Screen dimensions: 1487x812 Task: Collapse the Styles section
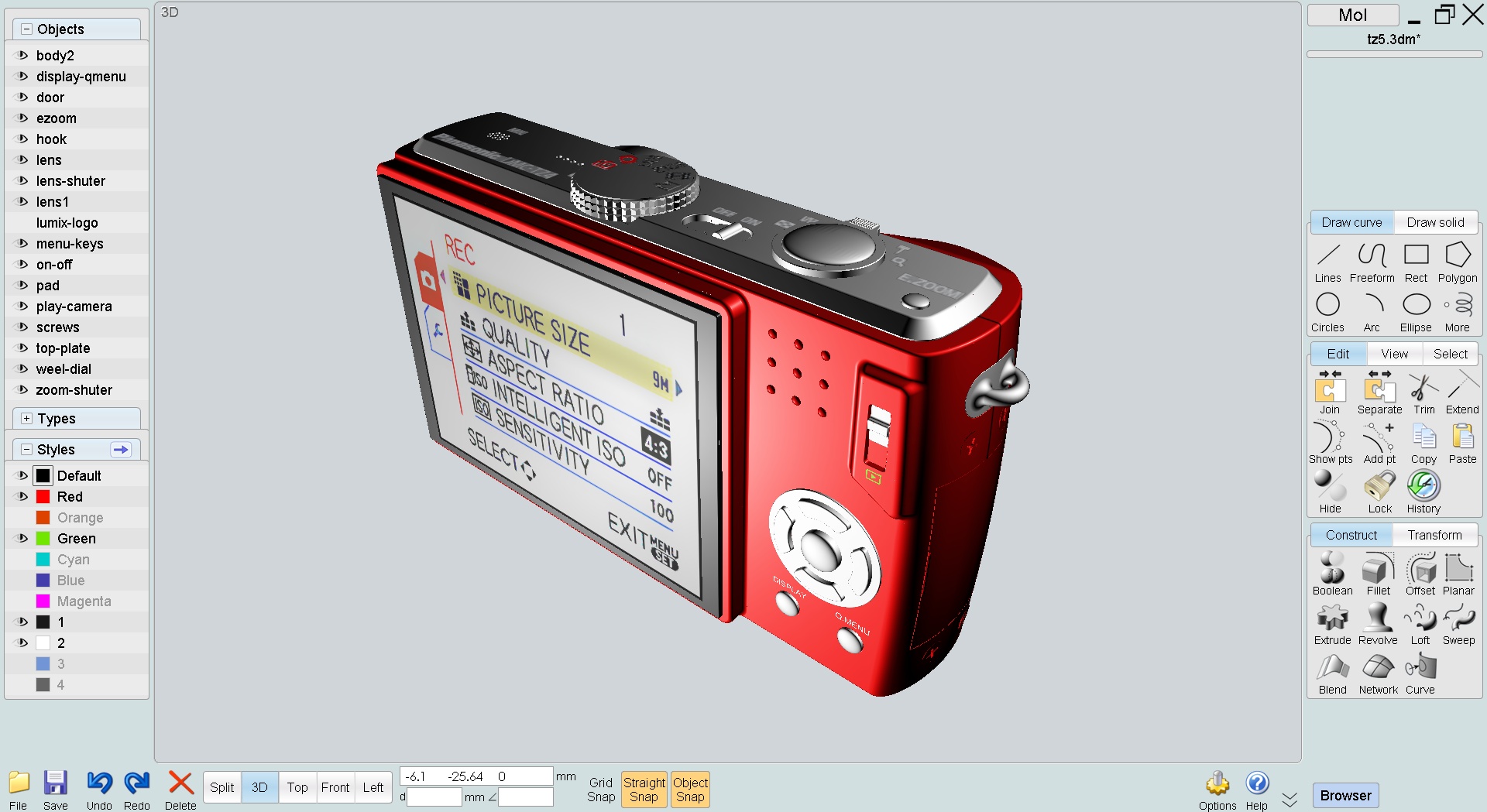click(x=26, y=449)
